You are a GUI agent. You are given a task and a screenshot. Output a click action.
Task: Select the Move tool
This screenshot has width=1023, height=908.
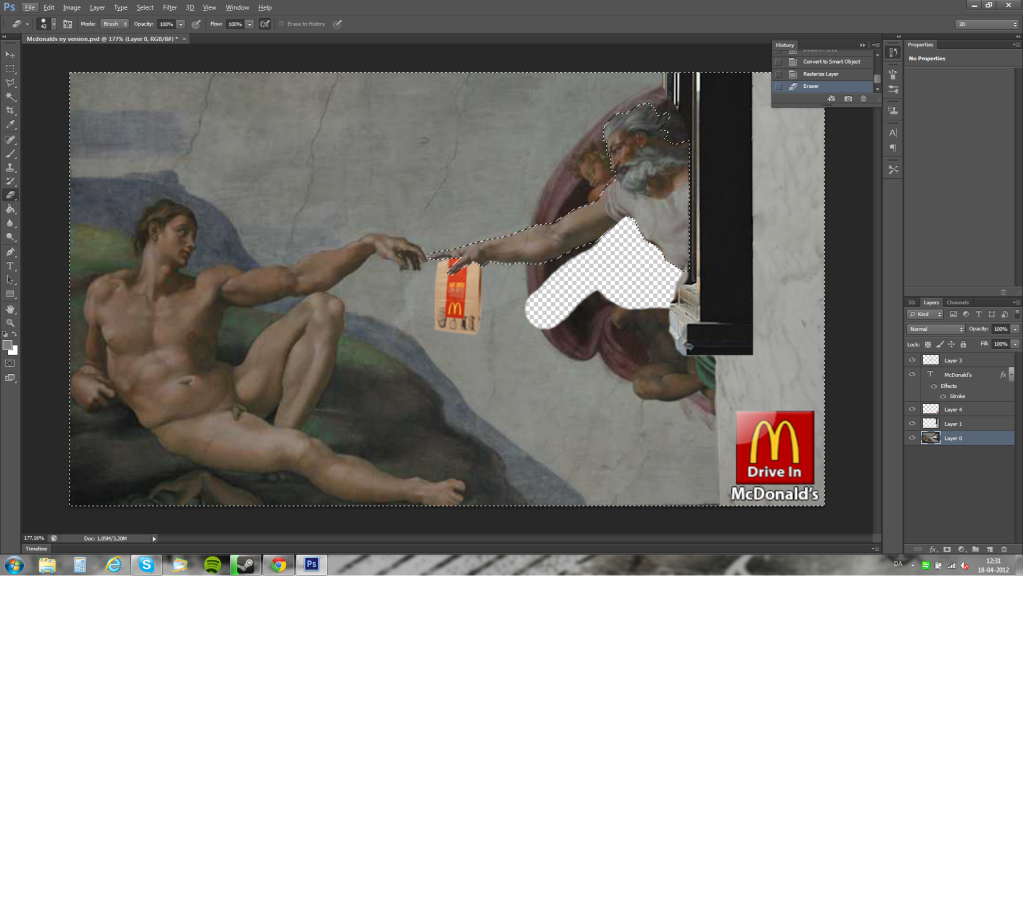point(10,54)
